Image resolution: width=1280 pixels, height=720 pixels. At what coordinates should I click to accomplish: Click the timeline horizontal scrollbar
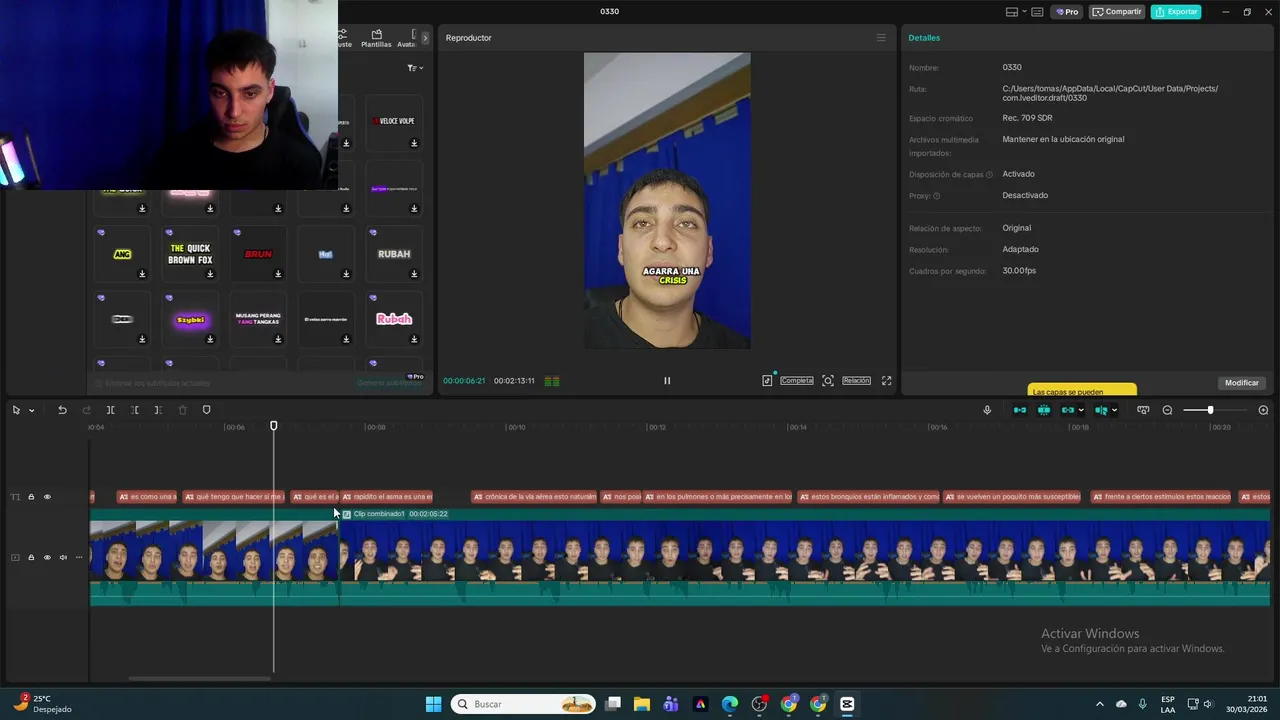tap(200, 678)
